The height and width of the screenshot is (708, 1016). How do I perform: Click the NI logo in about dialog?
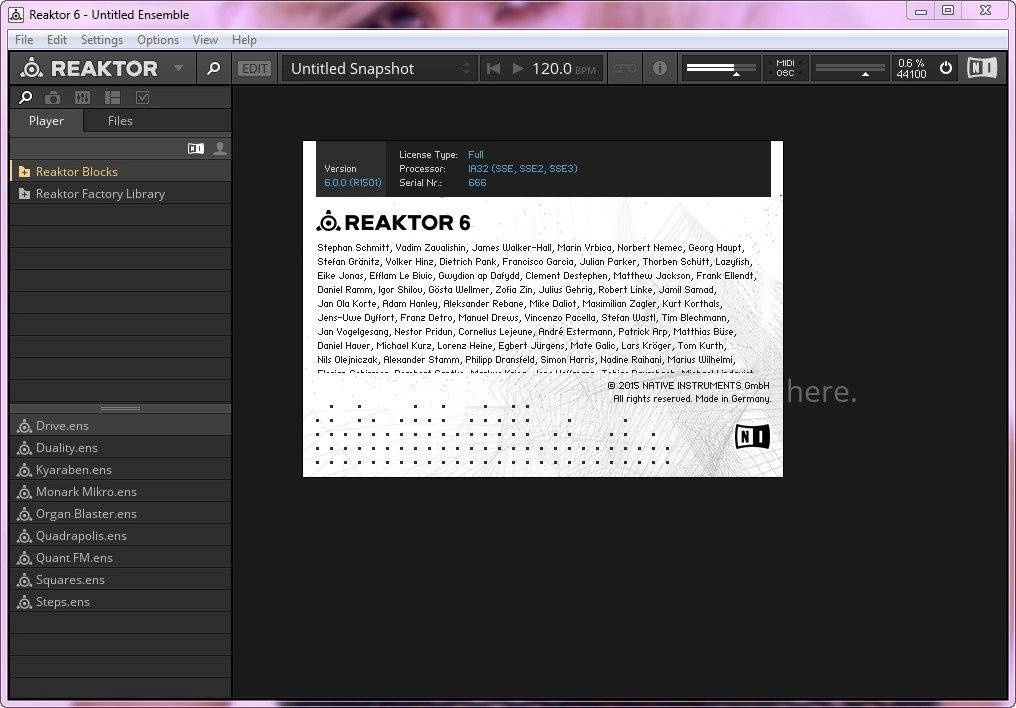tap(752, 437)
